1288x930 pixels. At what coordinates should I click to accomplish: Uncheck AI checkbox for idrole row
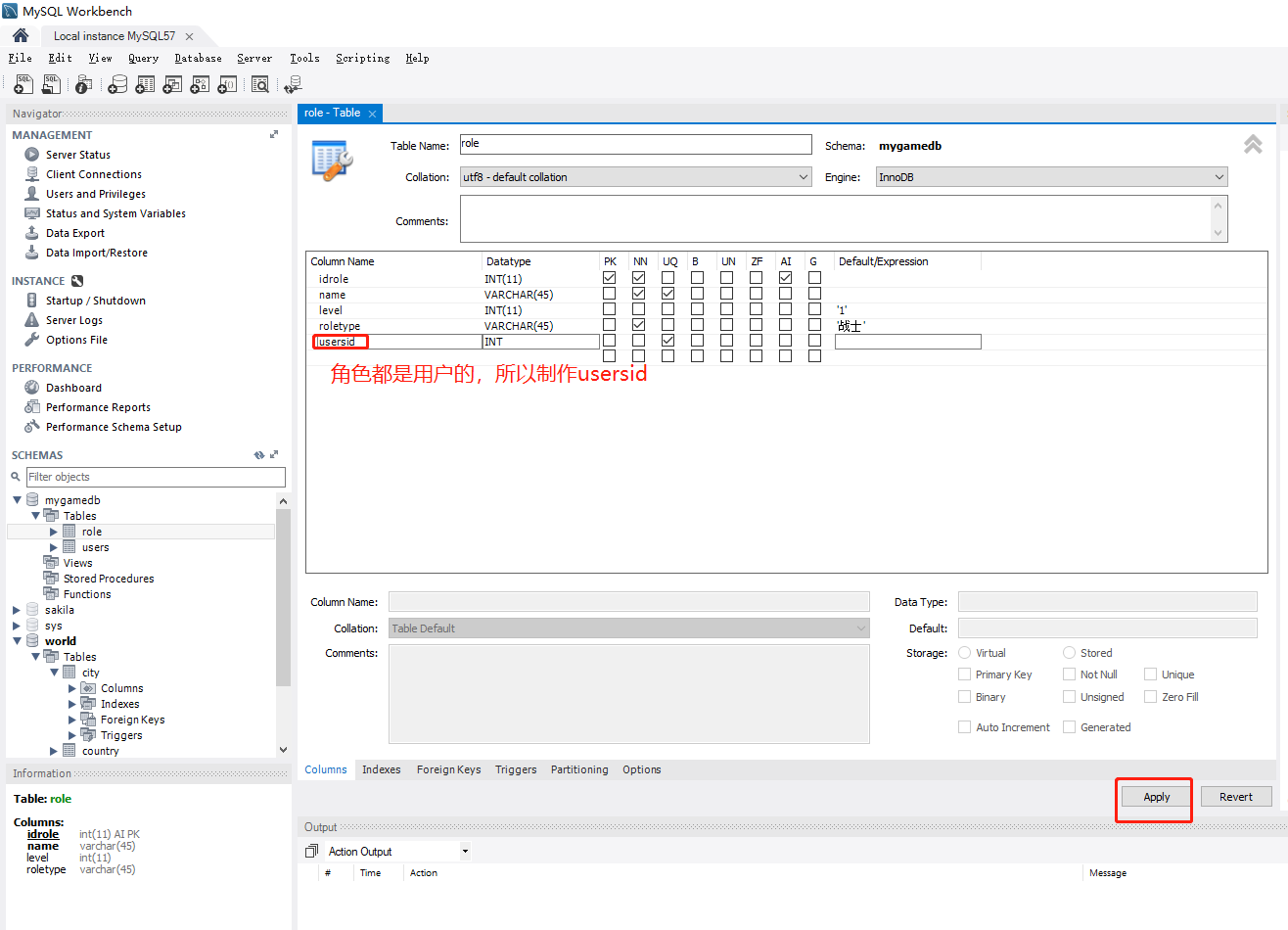[785, 278]
